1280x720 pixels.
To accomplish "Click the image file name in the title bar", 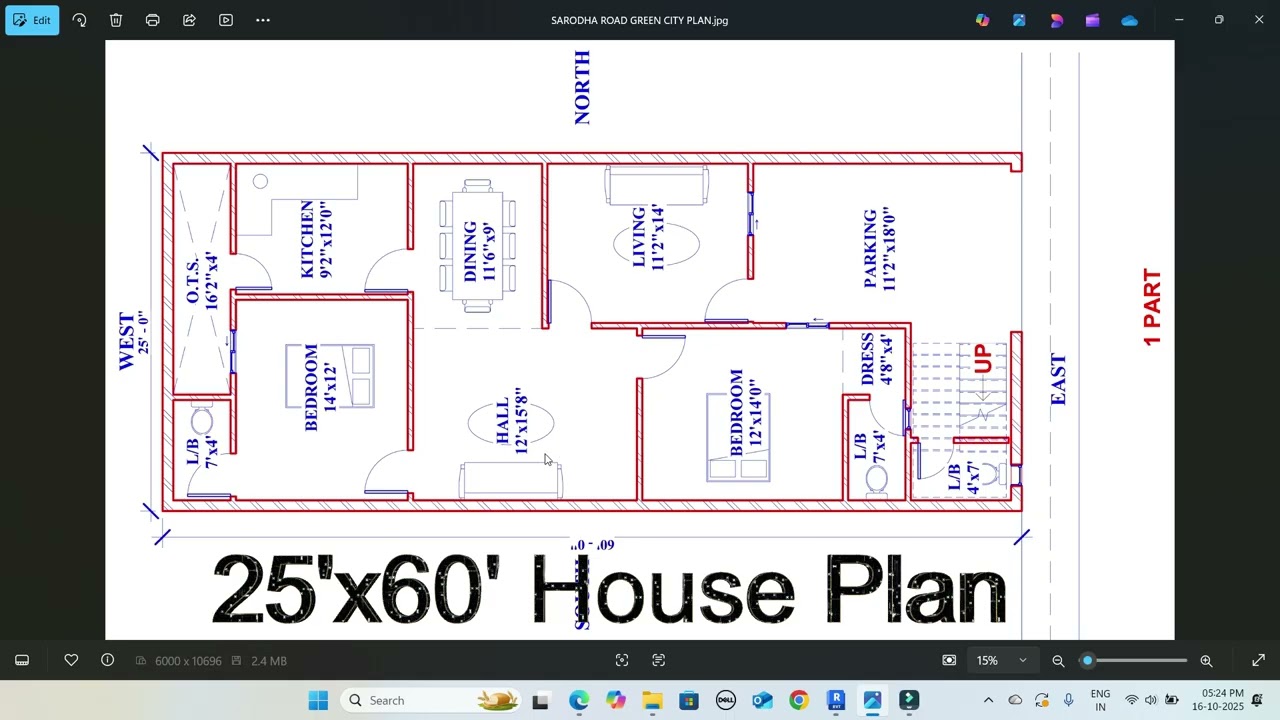I will coord(639,20).
